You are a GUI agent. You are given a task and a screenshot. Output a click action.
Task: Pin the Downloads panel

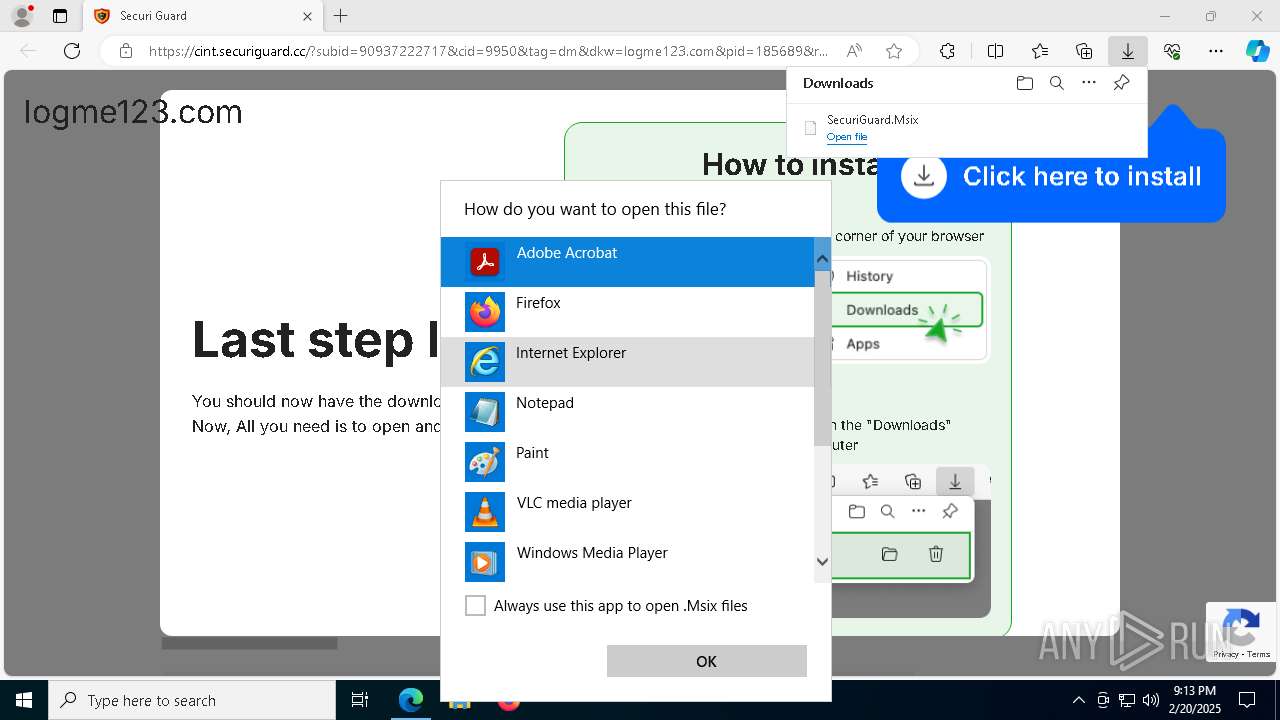[1122, 83]
